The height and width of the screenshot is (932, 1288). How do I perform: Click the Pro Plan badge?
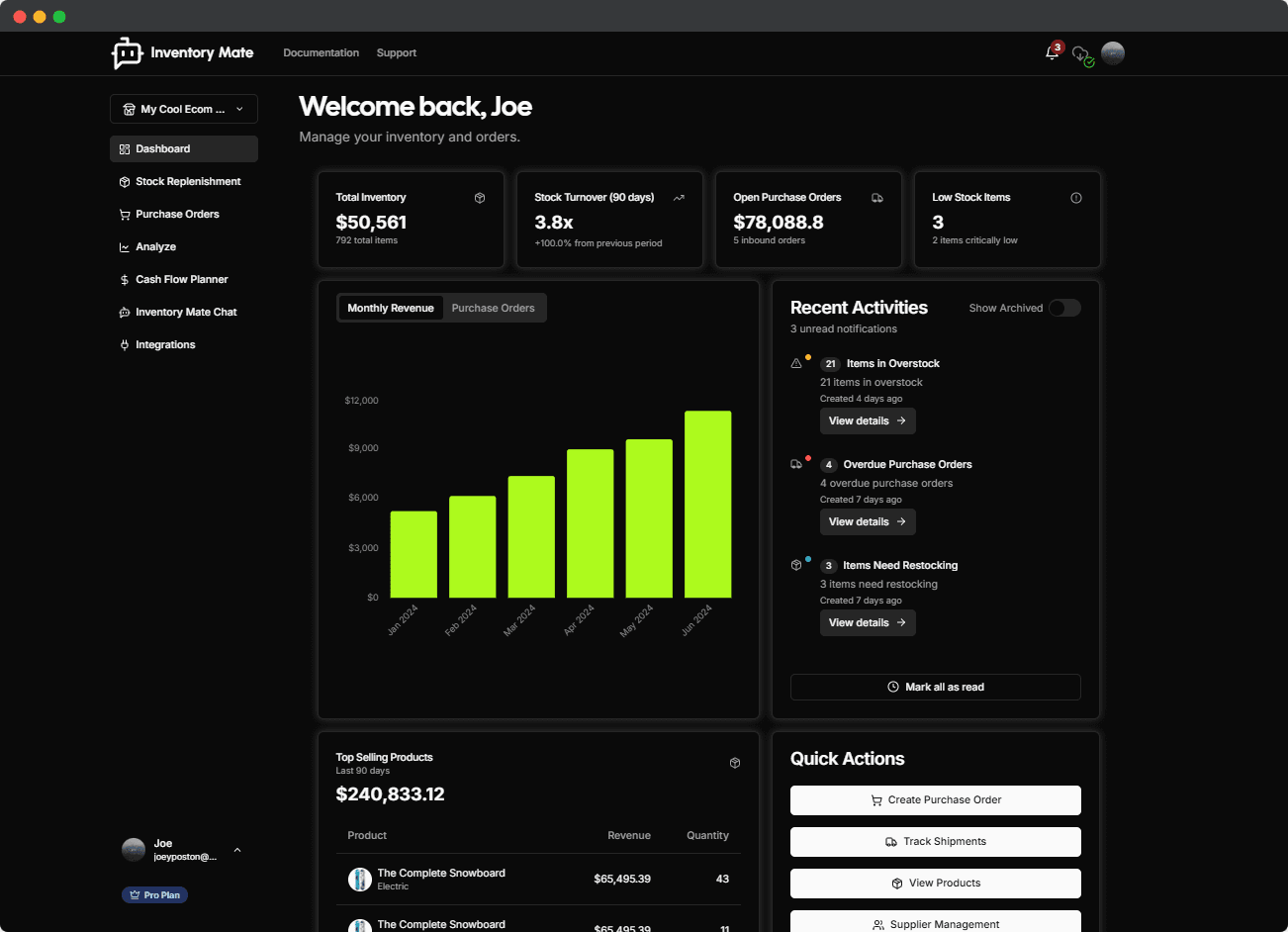[x=154, y=894]
